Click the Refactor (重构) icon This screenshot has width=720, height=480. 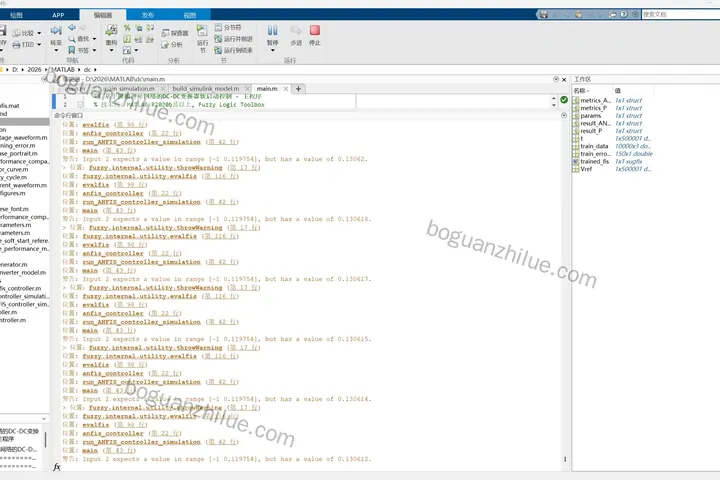(x=111, y=31)
